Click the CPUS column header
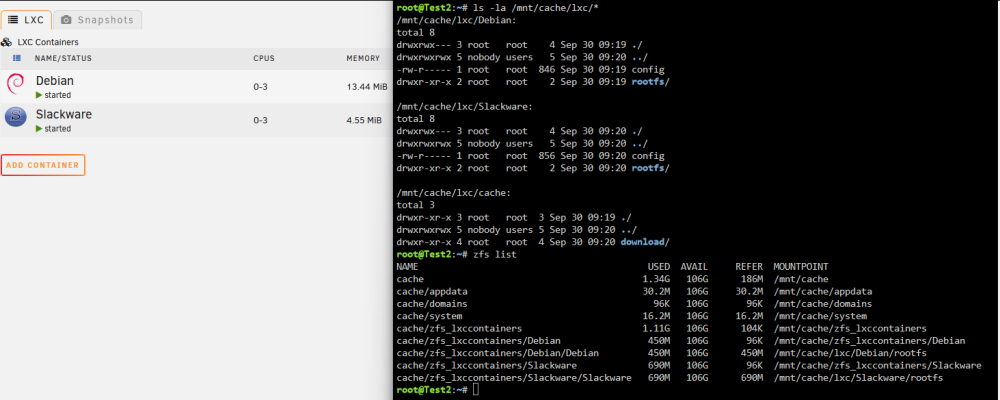Viewport: 1000px width, 400px height. point(264,58)
